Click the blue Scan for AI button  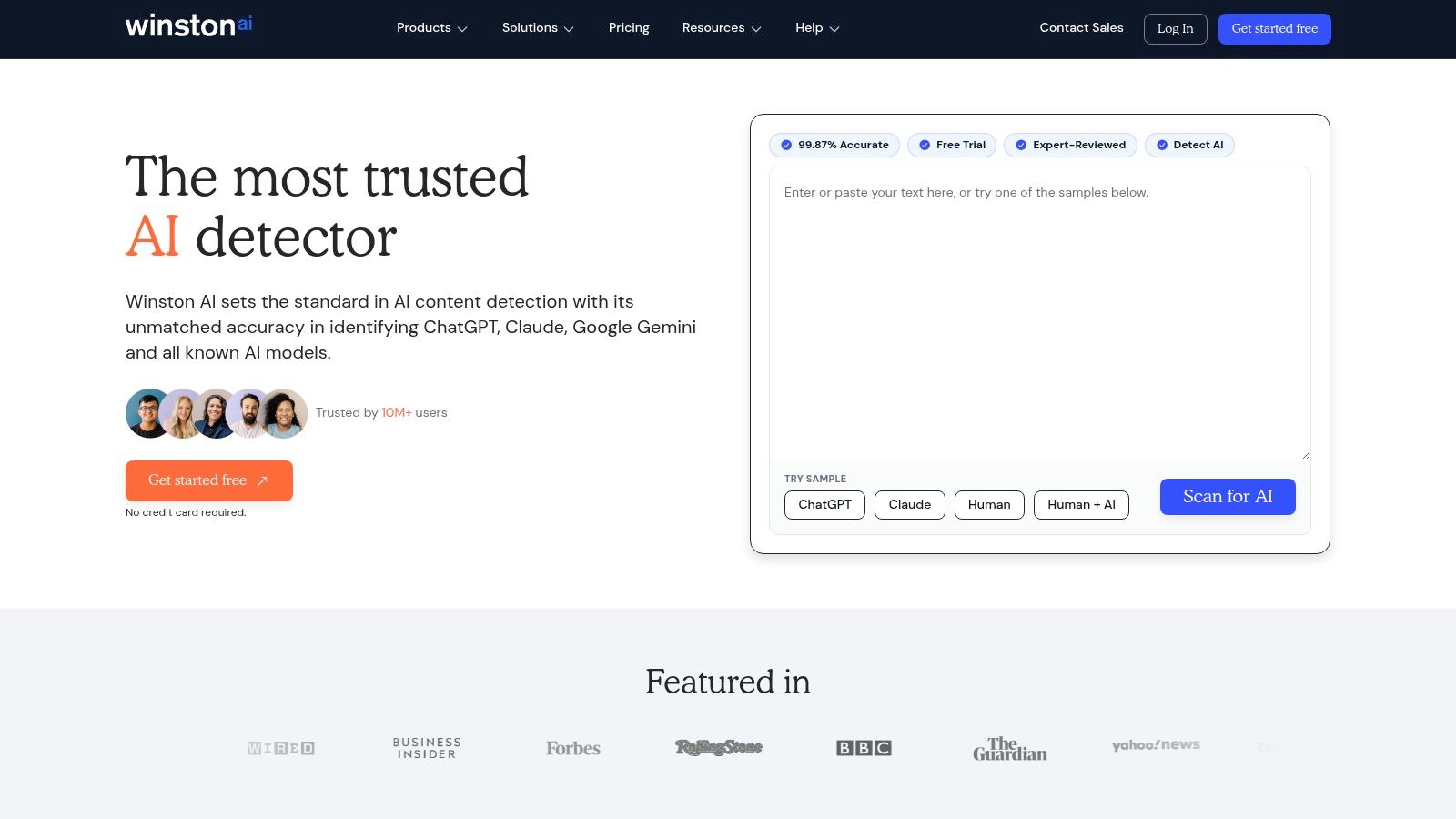pyautogui.click(x=1228, y=497)
